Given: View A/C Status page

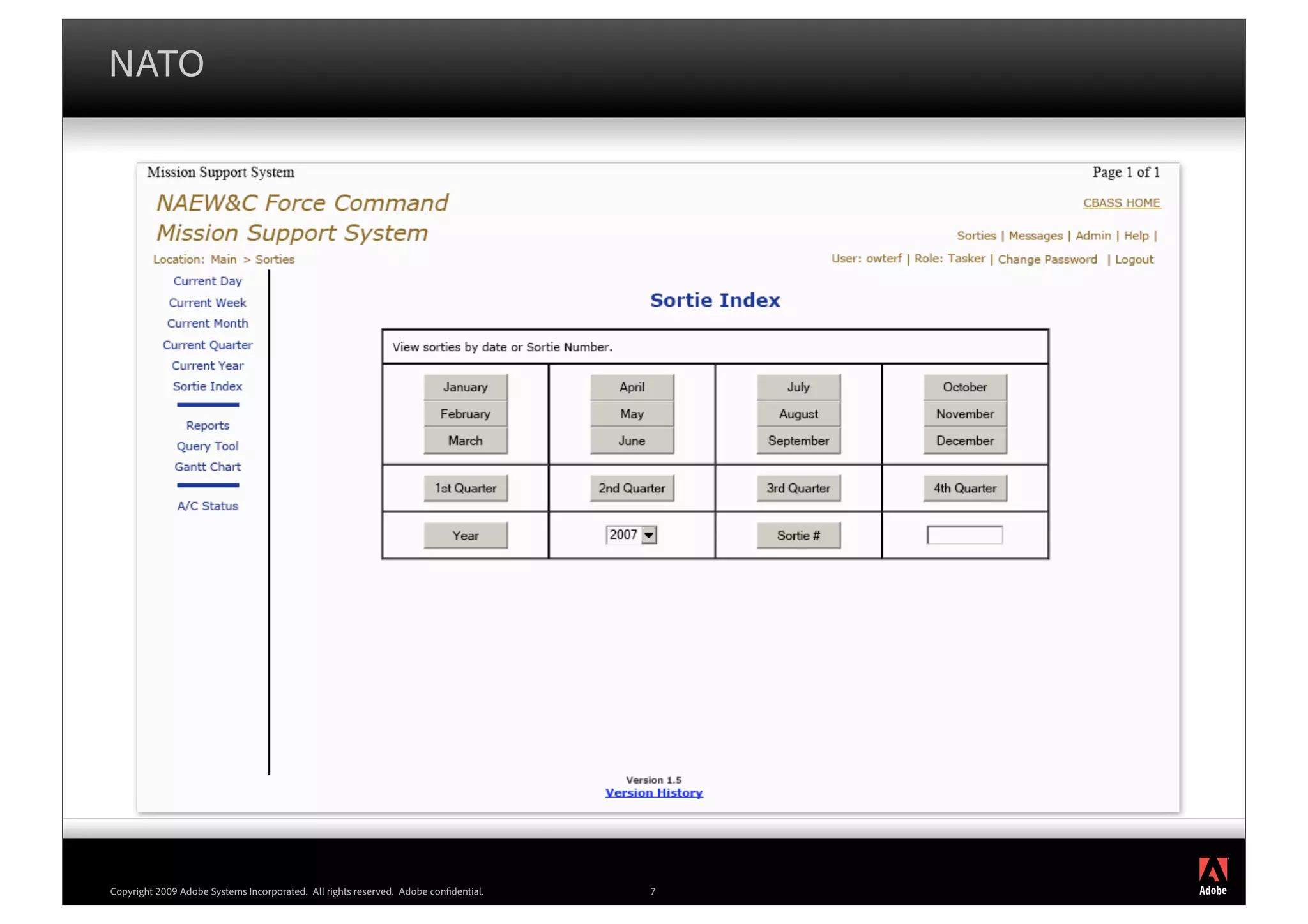Looking at the screenshot, I should pyautogui.click(x=207, y=506).
